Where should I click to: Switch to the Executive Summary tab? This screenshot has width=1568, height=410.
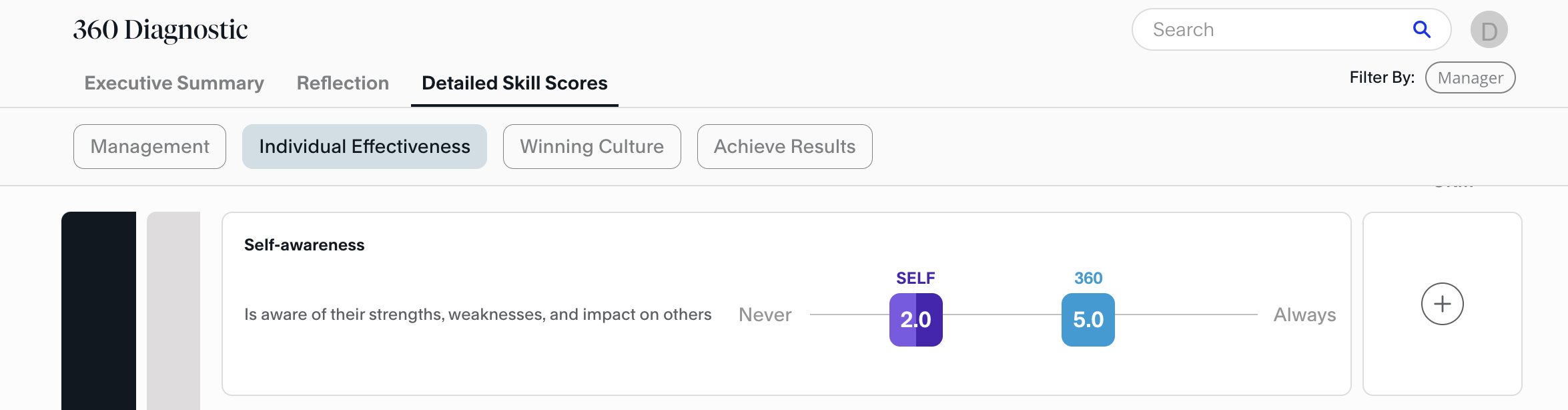coord(174,83)
